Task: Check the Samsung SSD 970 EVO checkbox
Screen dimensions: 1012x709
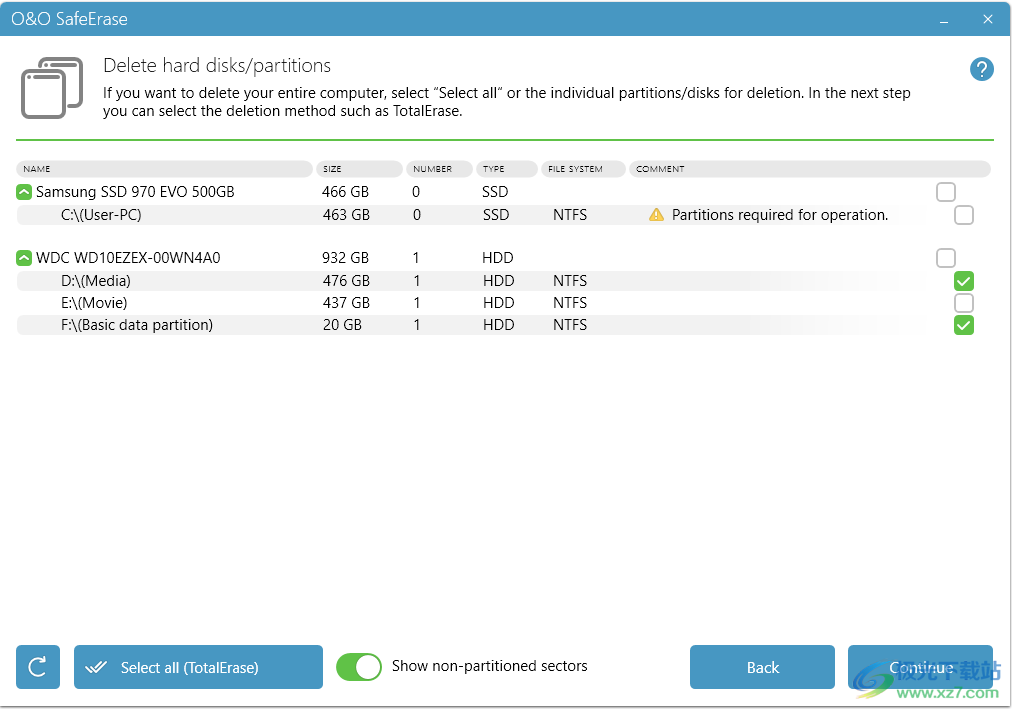Action: (x=946, y=192)
